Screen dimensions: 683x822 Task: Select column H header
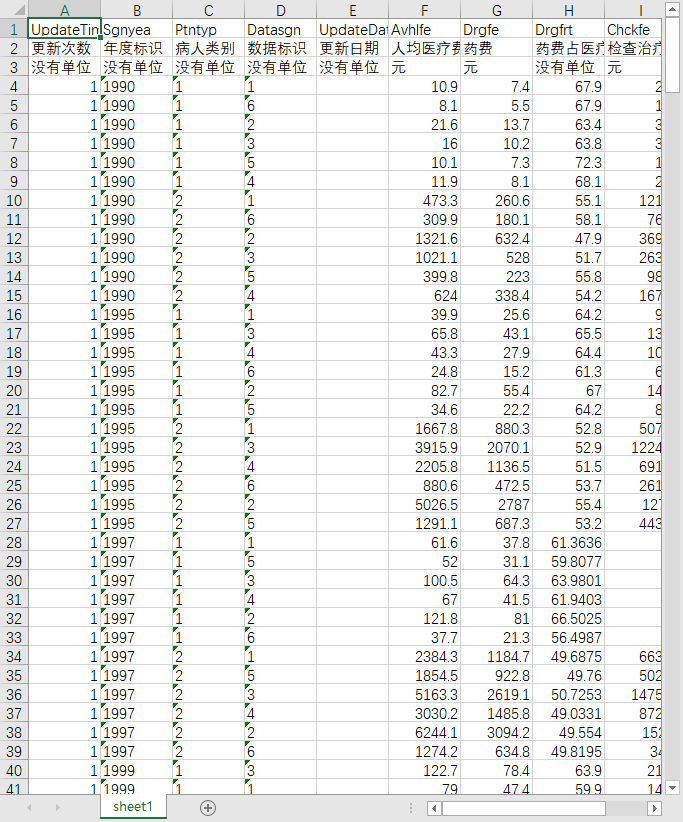pos(569,10)
